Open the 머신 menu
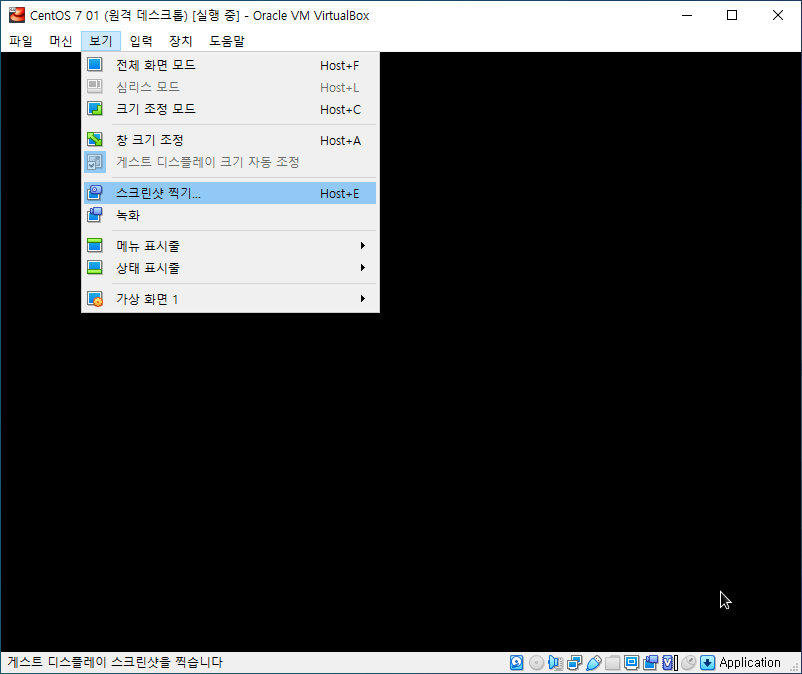The width and height of the screenshot is (802, 674). click(x=60, y=41)
